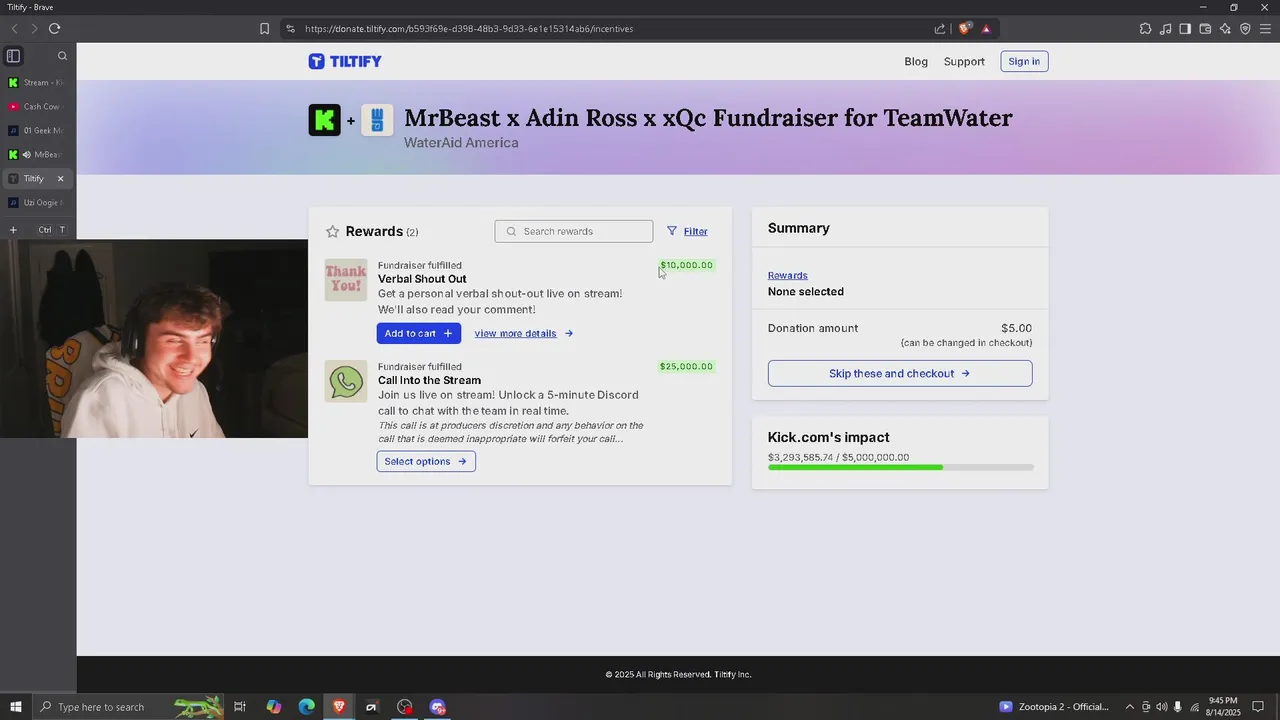This screenshot has width=1280, height=720.
Task: Switch to the 'Stream - Ki' Kick tab
Action: coord(38,83)
